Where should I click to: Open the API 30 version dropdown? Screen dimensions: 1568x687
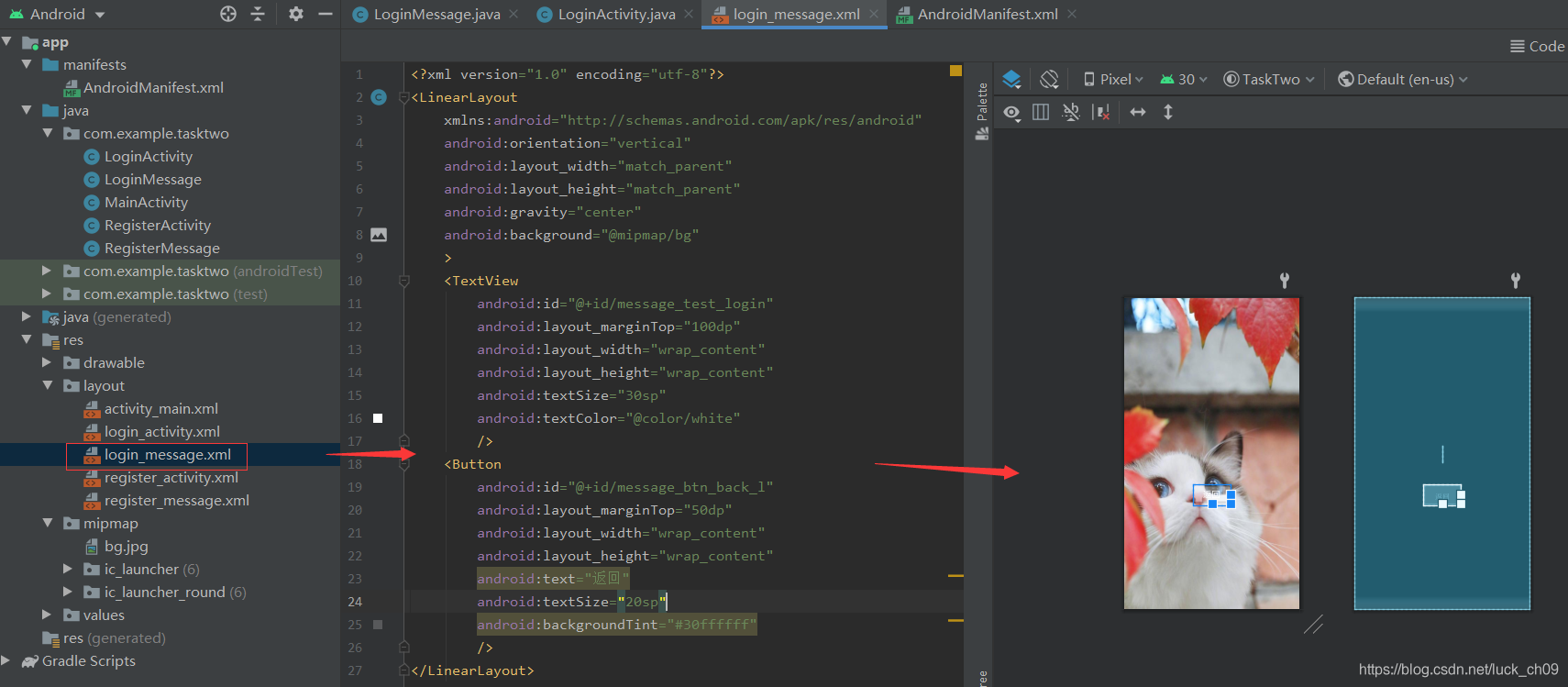[1184, 79]
